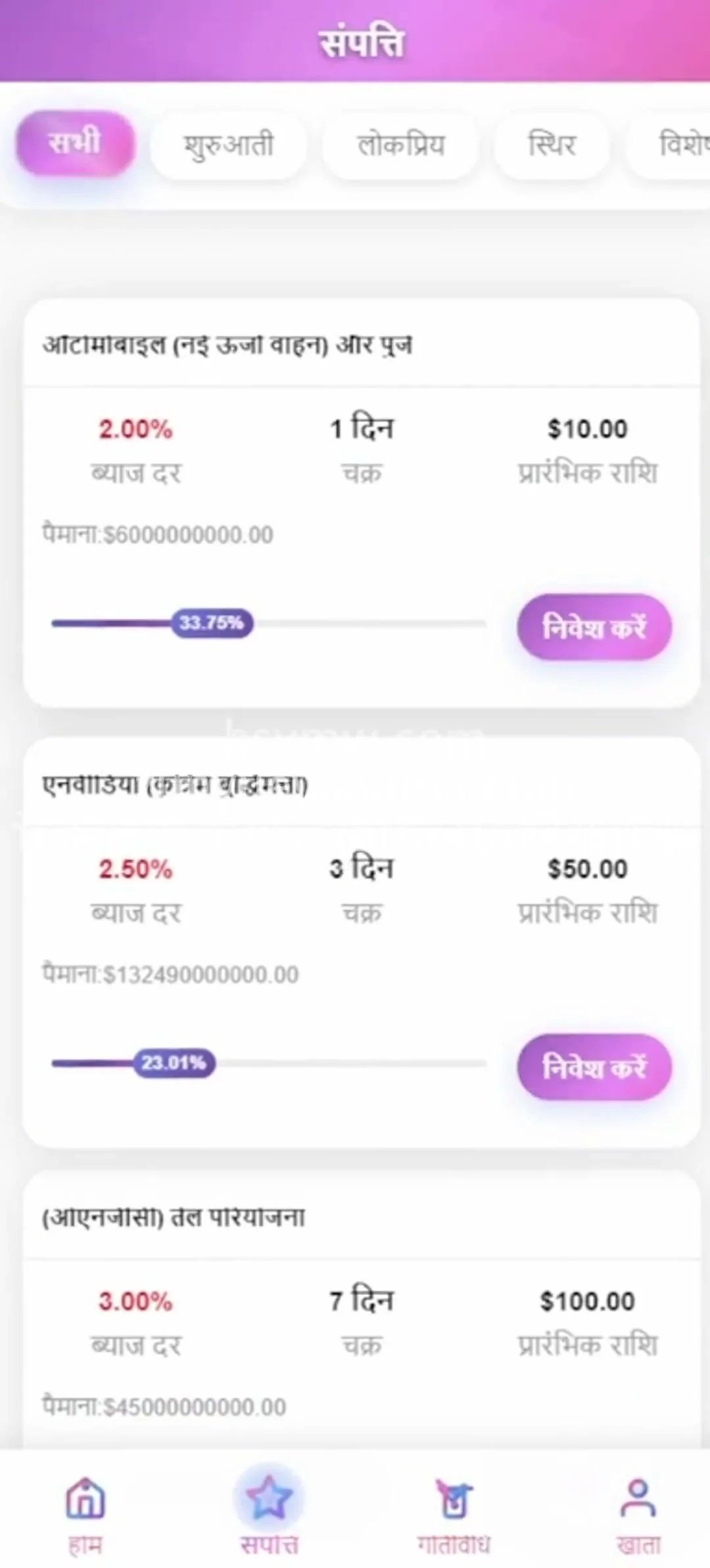Open the activity icon in bottom navigation
This screenshot has height=1568, width=710.
click(454, 1500)
